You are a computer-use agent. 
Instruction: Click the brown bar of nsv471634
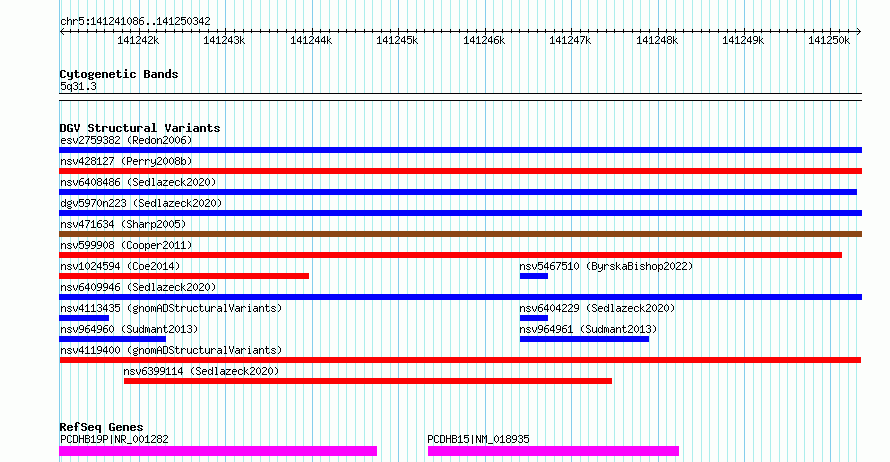460,234
